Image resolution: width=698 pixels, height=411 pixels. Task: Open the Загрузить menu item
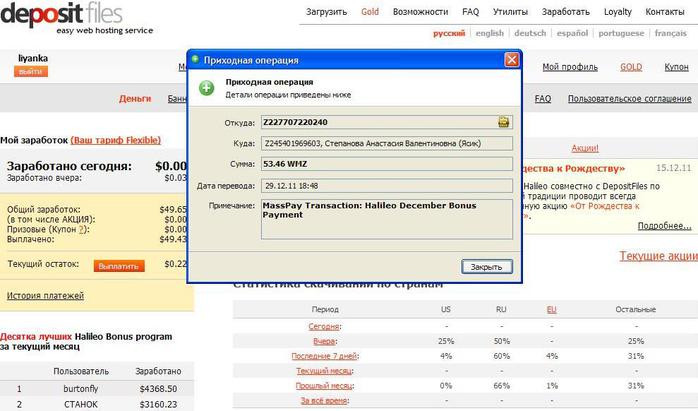[326, 12]
